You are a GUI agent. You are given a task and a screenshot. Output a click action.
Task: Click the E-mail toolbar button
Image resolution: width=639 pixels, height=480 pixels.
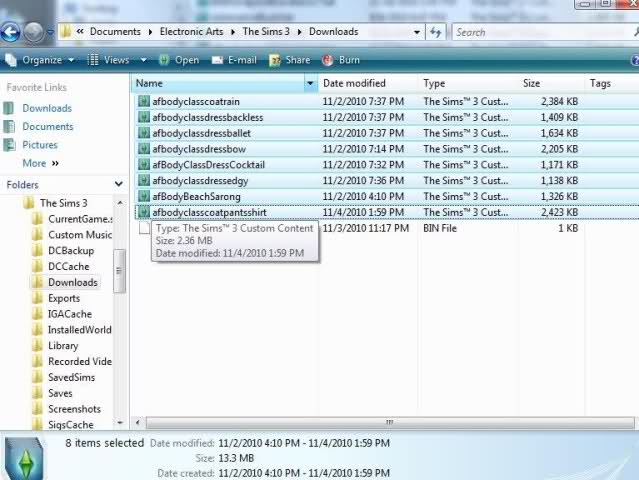[x=234, y=60]
